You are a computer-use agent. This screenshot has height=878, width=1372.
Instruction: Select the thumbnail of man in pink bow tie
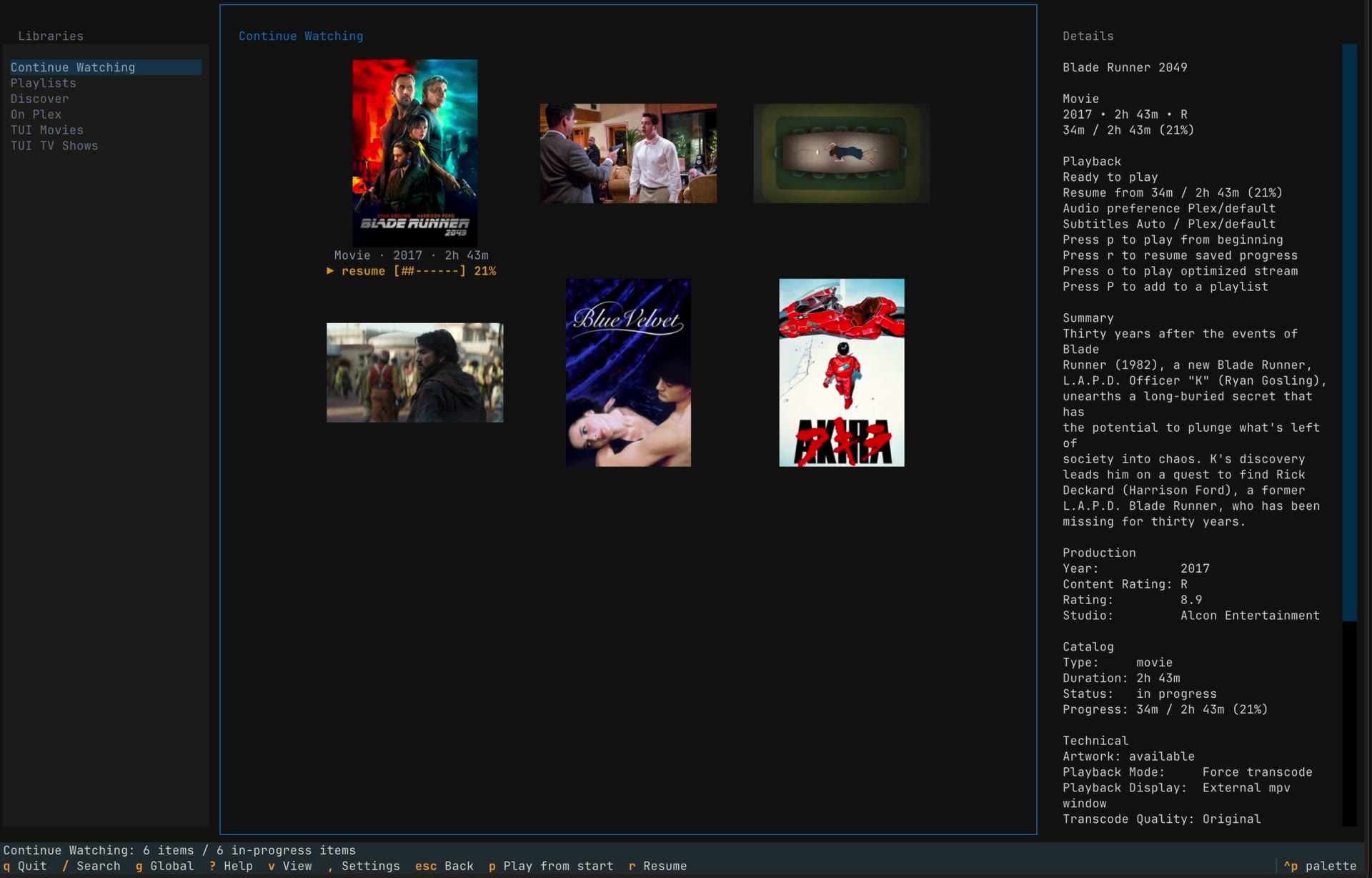pyautogui.click(x=628, y=153)
